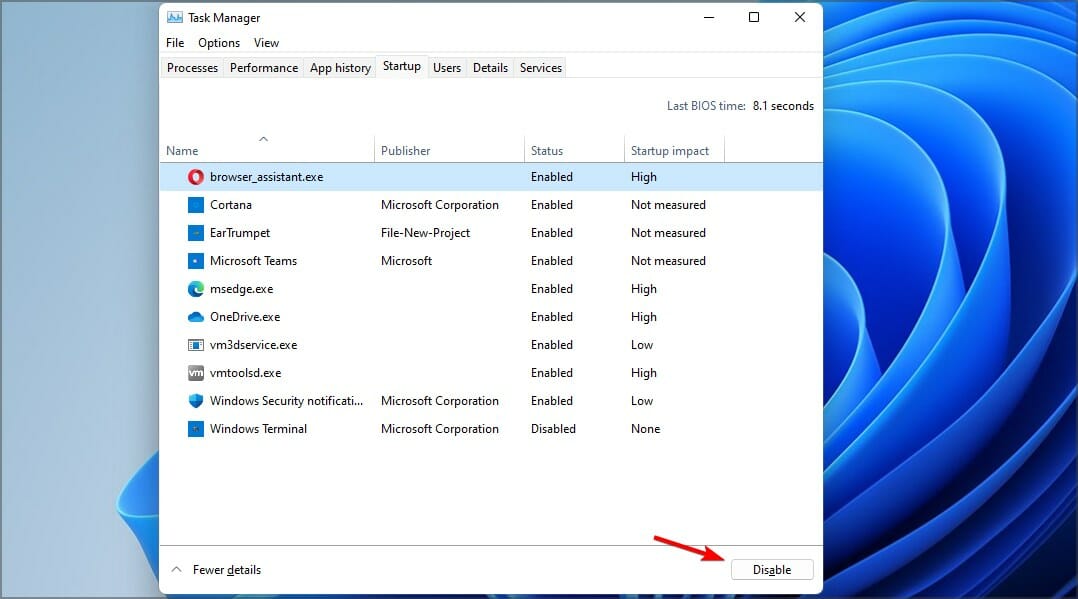Open the Options menu

point(219,43)
